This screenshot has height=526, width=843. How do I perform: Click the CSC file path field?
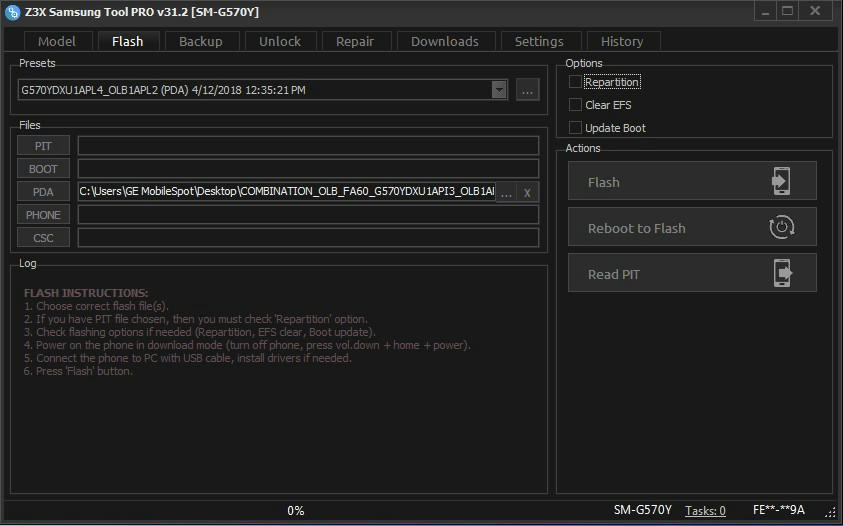pyautogui.click(x=308, y=238)
